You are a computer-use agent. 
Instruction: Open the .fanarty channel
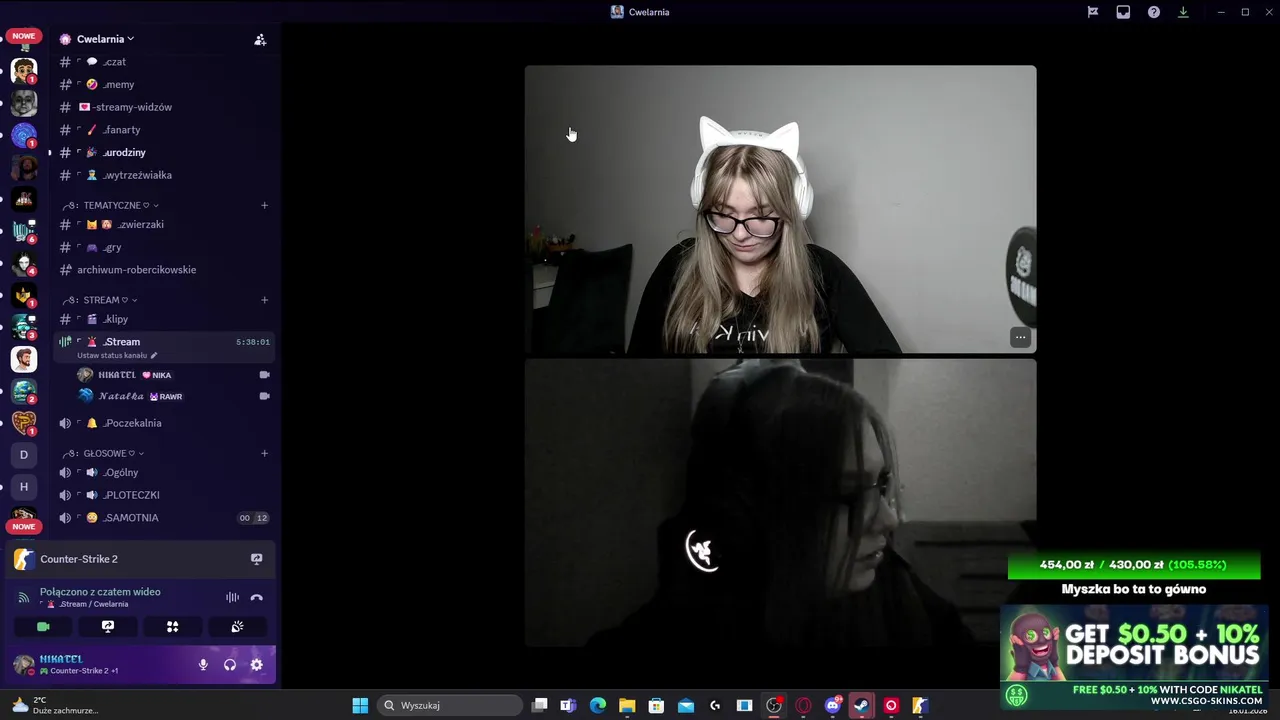click(164, 130)
